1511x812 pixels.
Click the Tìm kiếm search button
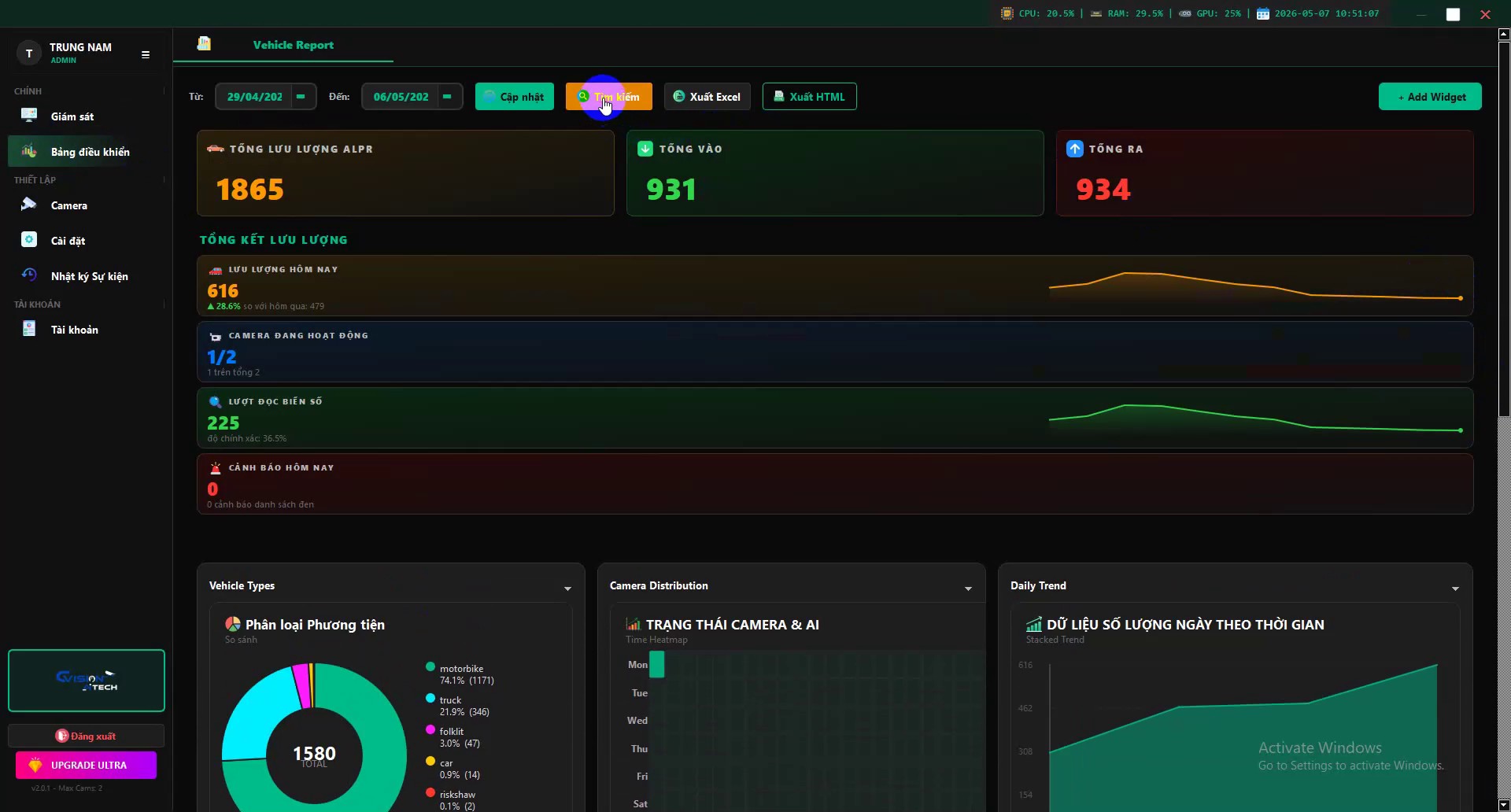tap(609, 97)
